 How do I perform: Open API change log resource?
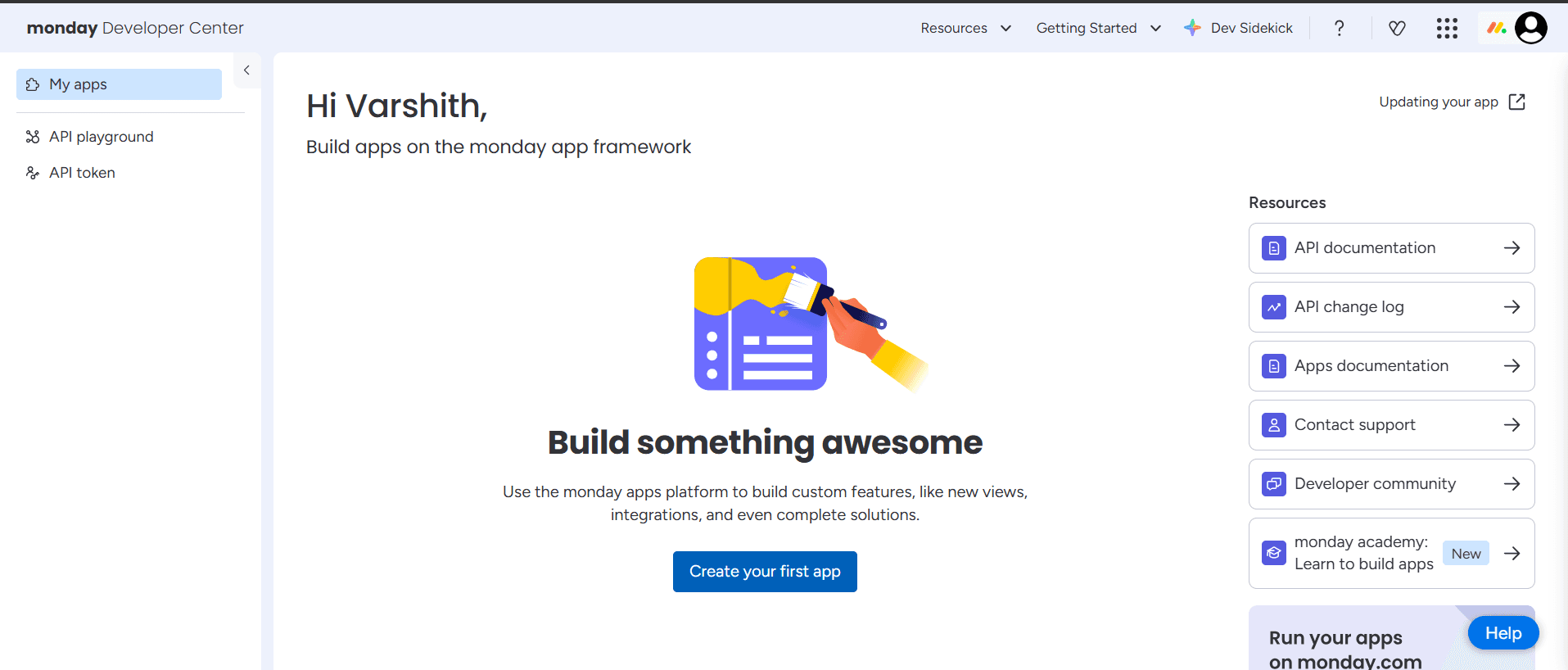point(1391,307)
